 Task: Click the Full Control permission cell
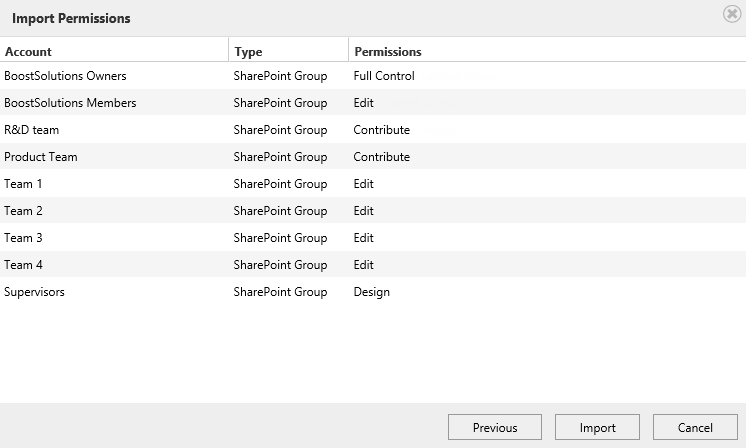[384, 76]
